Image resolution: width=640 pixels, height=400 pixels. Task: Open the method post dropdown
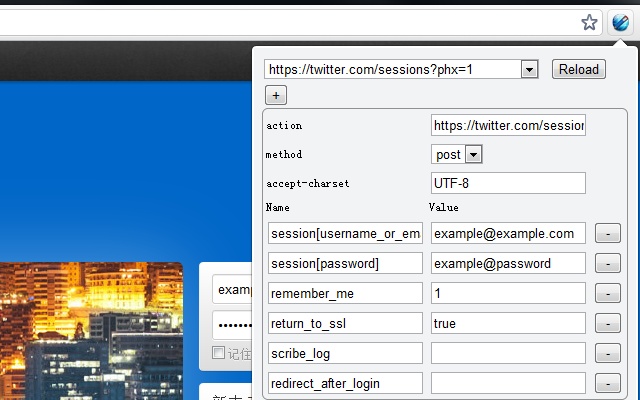(457, 154)
